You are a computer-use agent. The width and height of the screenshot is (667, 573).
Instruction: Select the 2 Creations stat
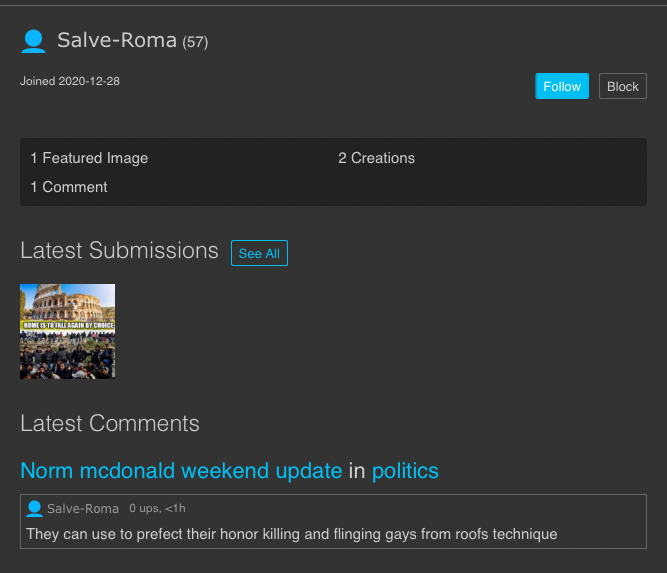coord(376,158)
